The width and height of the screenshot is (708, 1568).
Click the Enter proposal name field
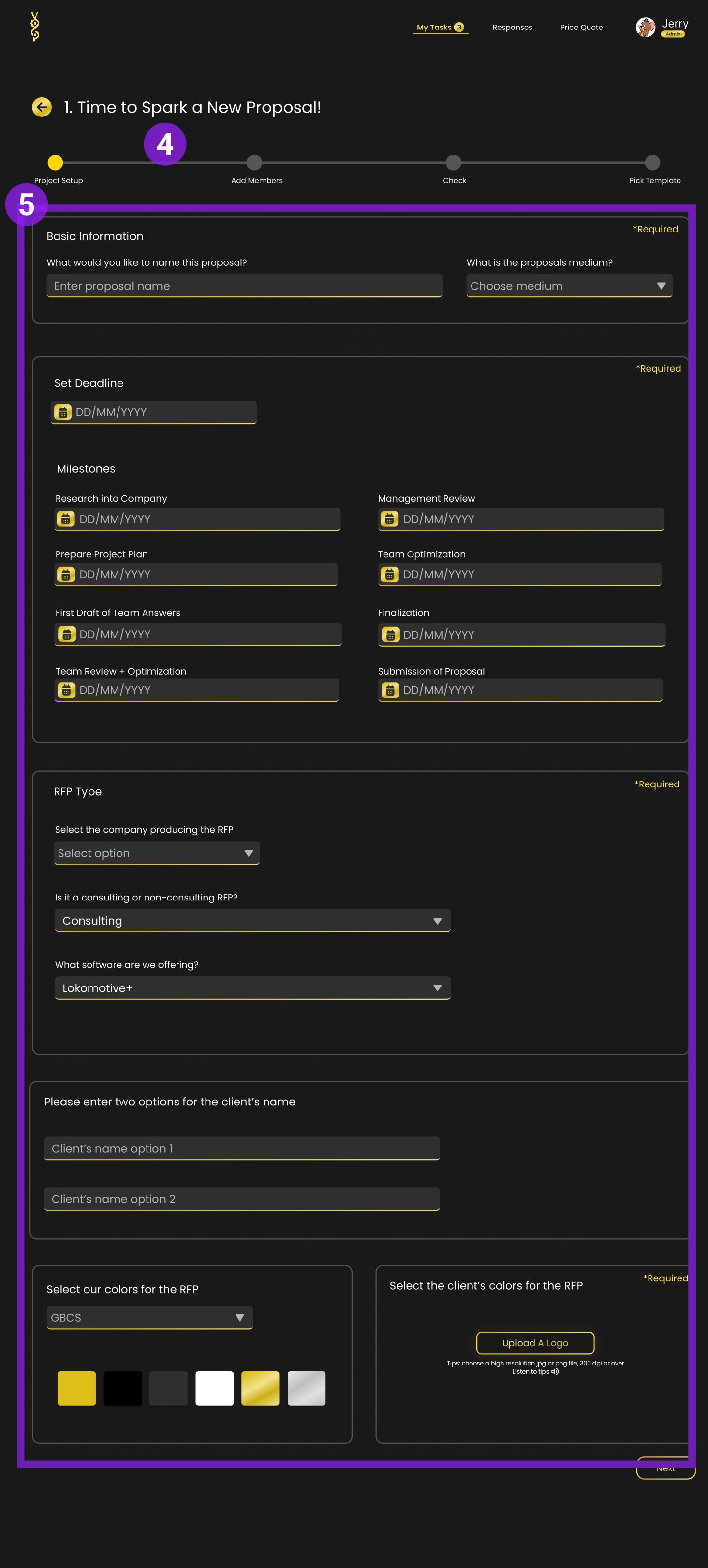pos(244,286)
